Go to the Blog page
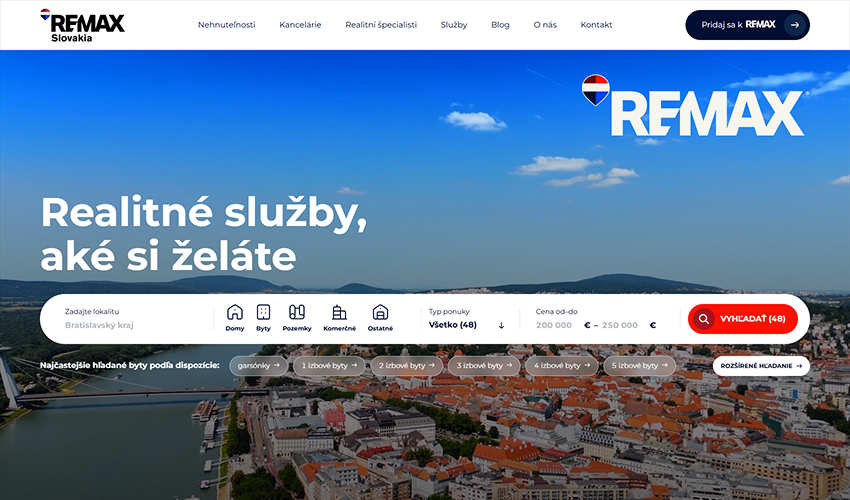The width and height of the screenshot is (850, 500). (500, 25)
